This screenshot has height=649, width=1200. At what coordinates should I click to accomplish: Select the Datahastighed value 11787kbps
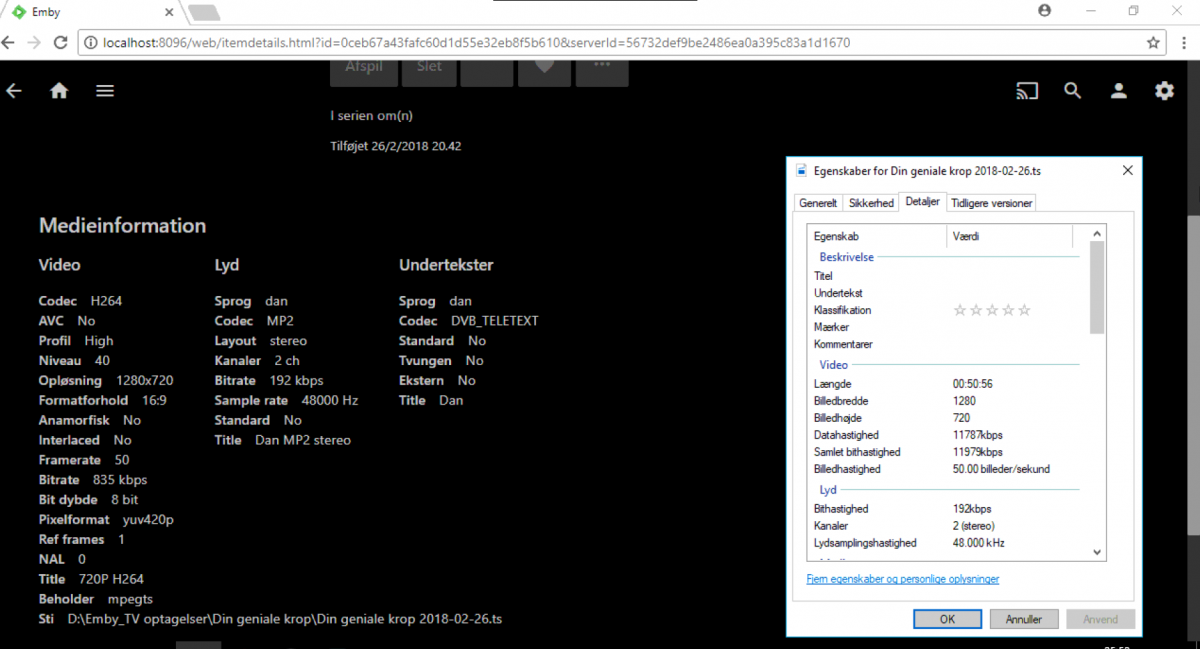point(977,435)
